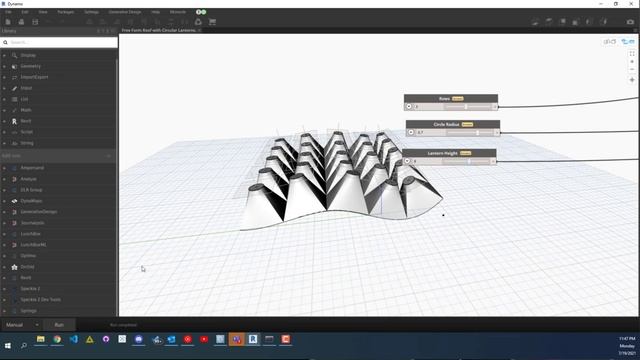Click the Zoom In plus icon
This screenshot has height=360, width=640.
632,62
